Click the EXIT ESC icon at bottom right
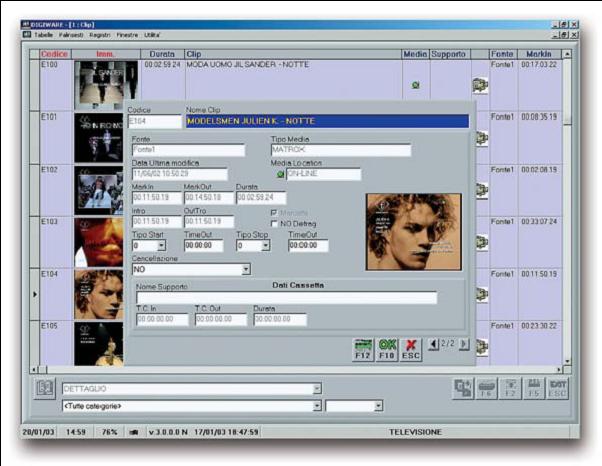 [559, 389]
